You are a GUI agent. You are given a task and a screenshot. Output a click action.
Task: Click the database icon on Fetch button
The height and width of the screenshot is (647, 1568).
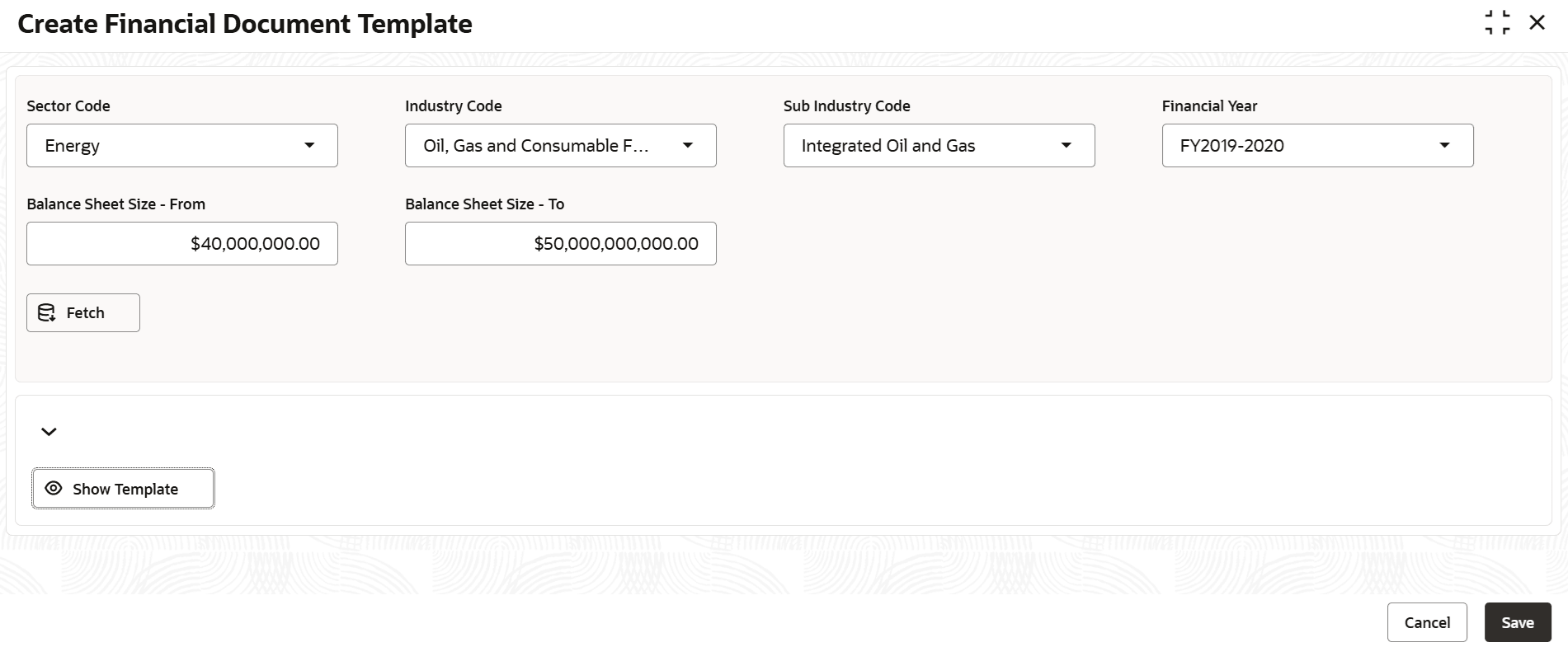tap(47, 312)
